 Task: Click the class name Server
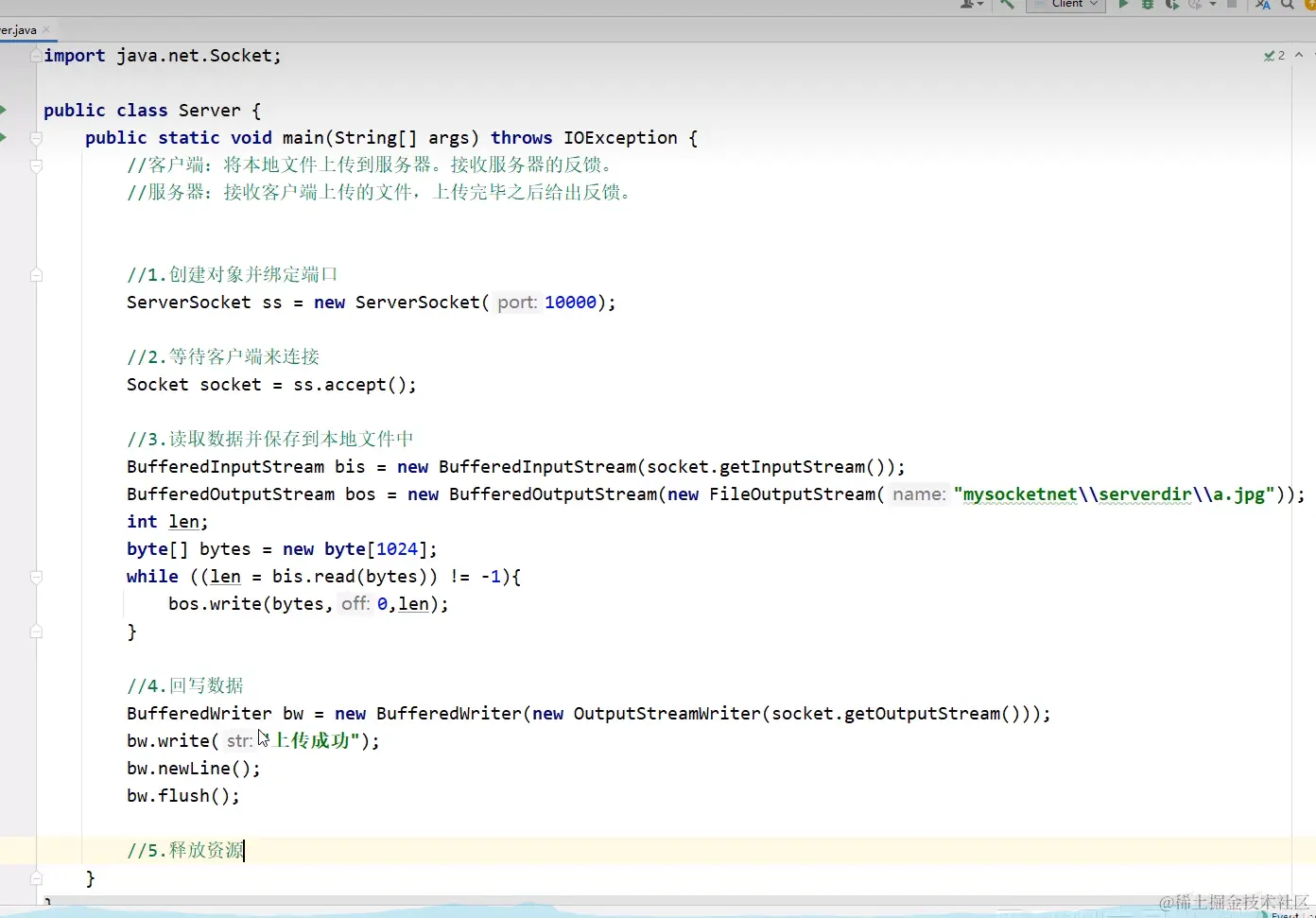(x=210, y=111)
